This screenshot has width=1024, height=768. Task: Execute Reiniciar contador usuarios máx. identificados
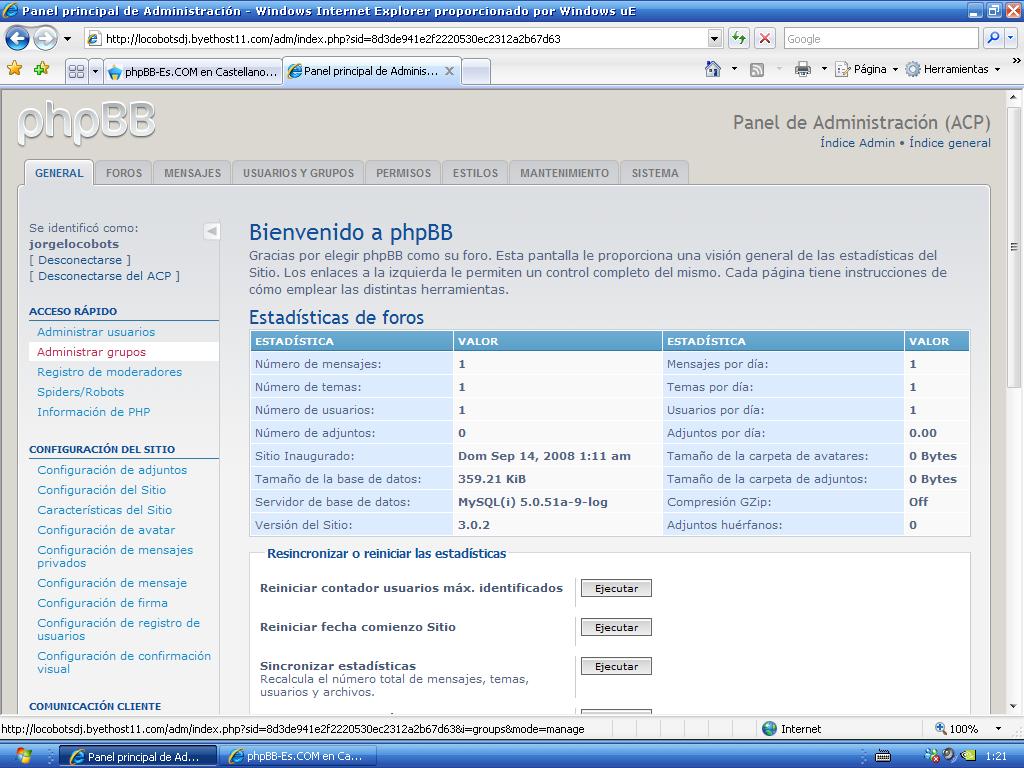(616, 588)
